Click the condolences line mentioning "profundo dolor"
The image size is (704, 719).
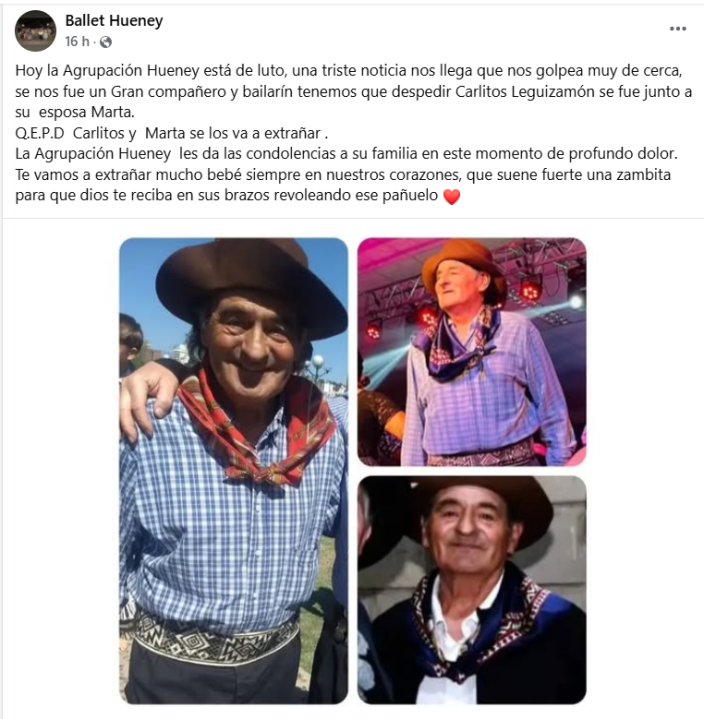pos(346,154)
